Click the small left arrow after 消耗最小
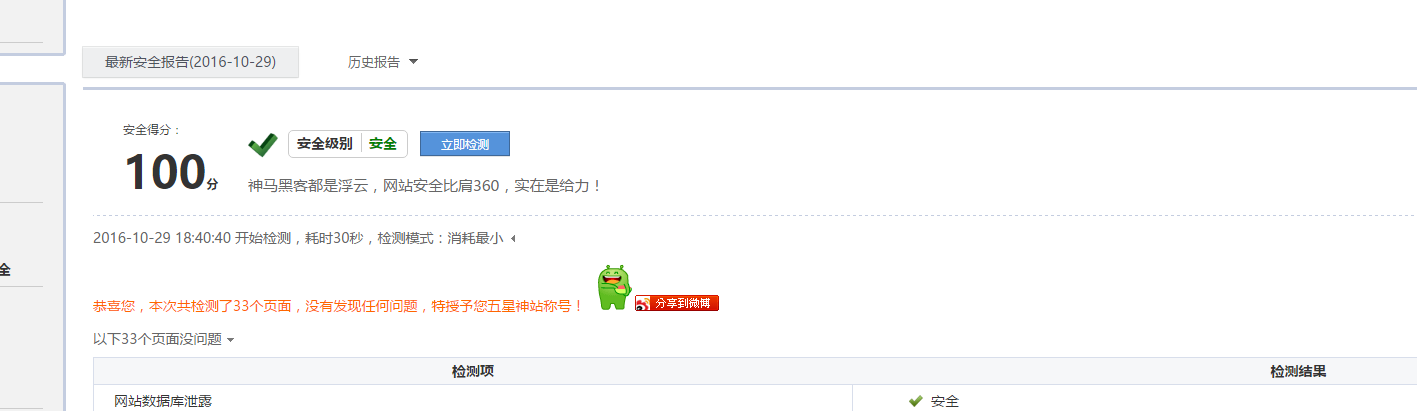This screenshot has width=1417, height=411. (x=513, y=239)
